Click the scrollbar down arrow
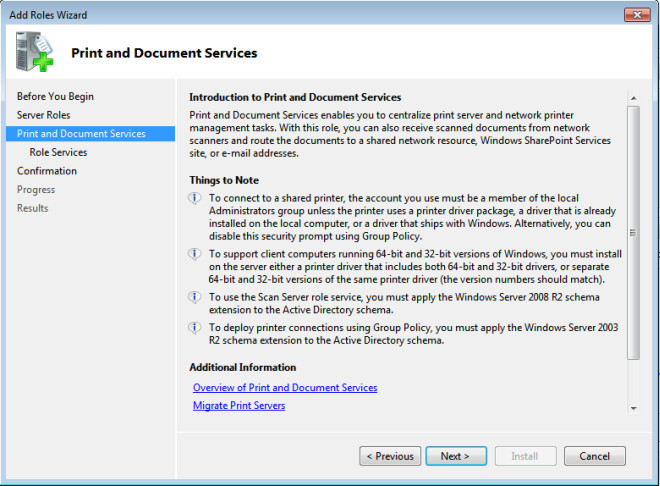 point(633,408)
